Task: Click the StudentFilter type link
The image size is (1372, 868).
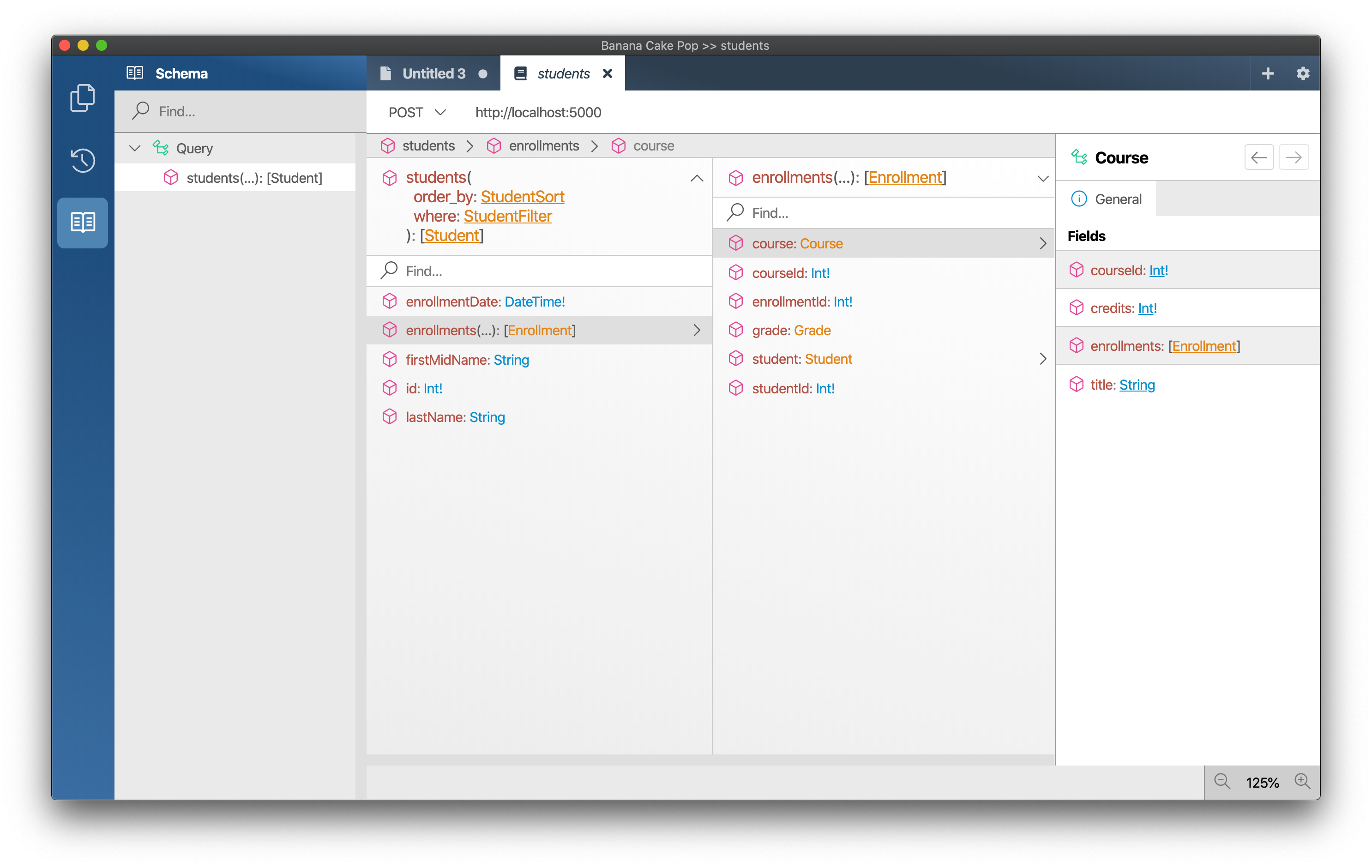Action: (x=507, y=216)
